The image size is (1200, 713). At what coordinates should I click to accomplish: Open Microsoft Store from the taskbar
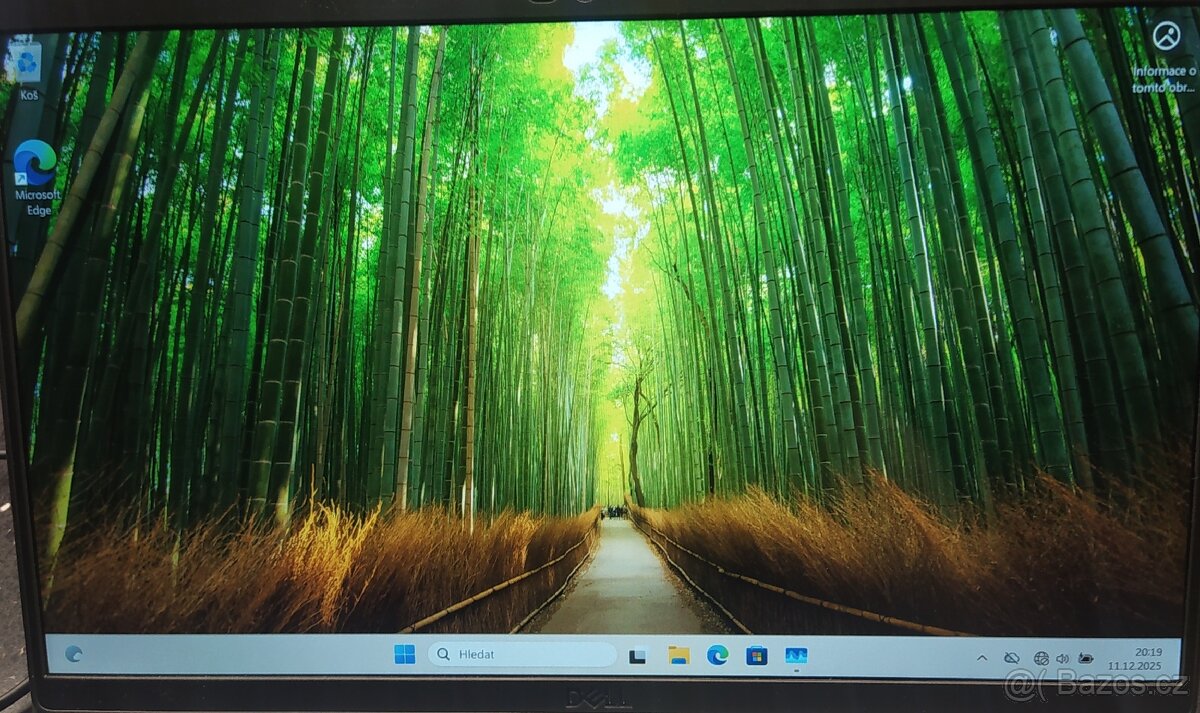click(757, 656)
